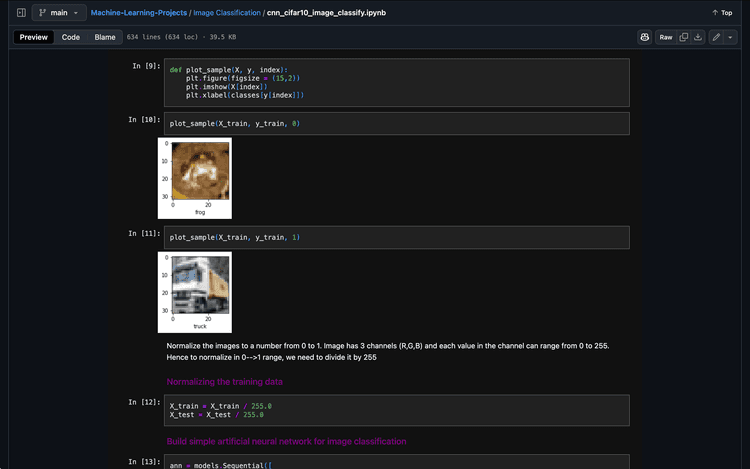Switch to the Code tab
The image size is (750, 469).
tap(71, 37)
